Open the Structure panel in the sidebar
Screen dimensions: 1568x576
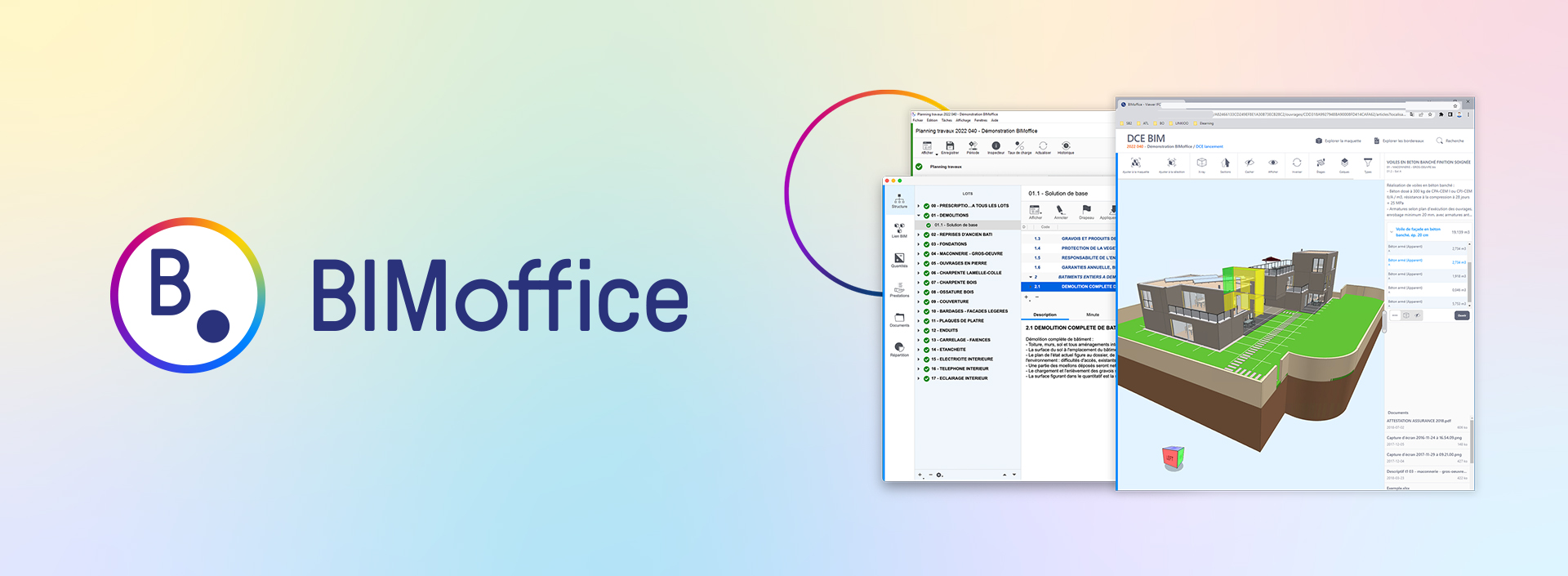pos(899,201)
